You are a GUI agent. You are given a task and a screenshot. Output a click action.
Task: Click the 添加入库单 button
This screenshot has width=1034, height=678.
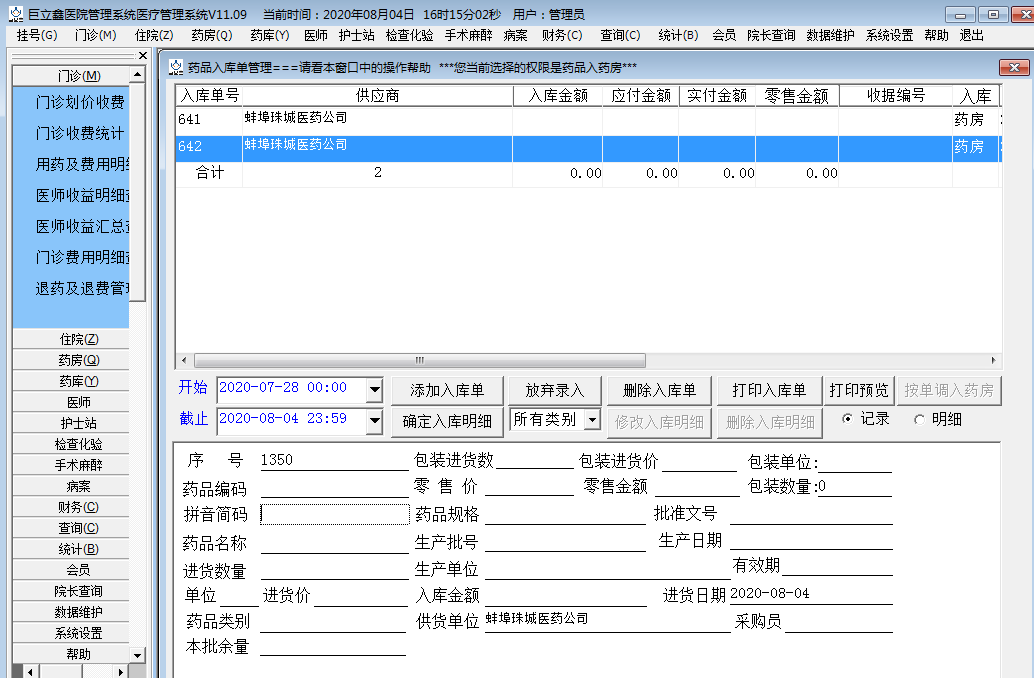coord(447,388)
